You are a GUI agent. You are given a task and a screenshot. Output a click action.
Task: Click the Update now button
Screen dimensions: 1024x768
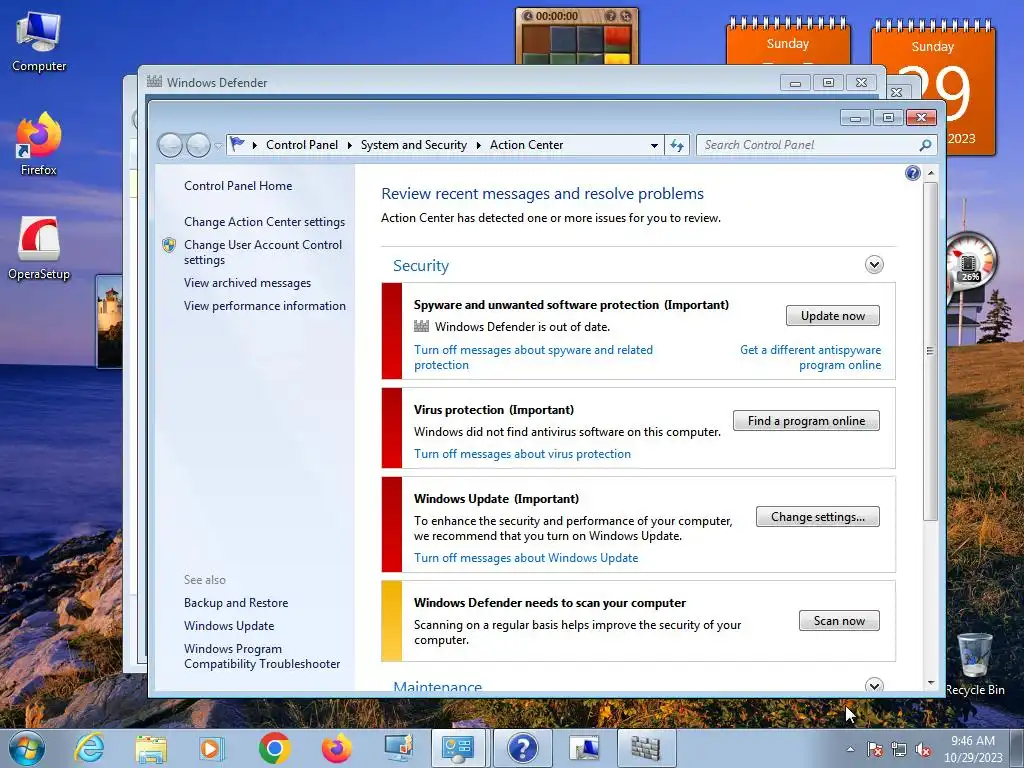[833, 316]
